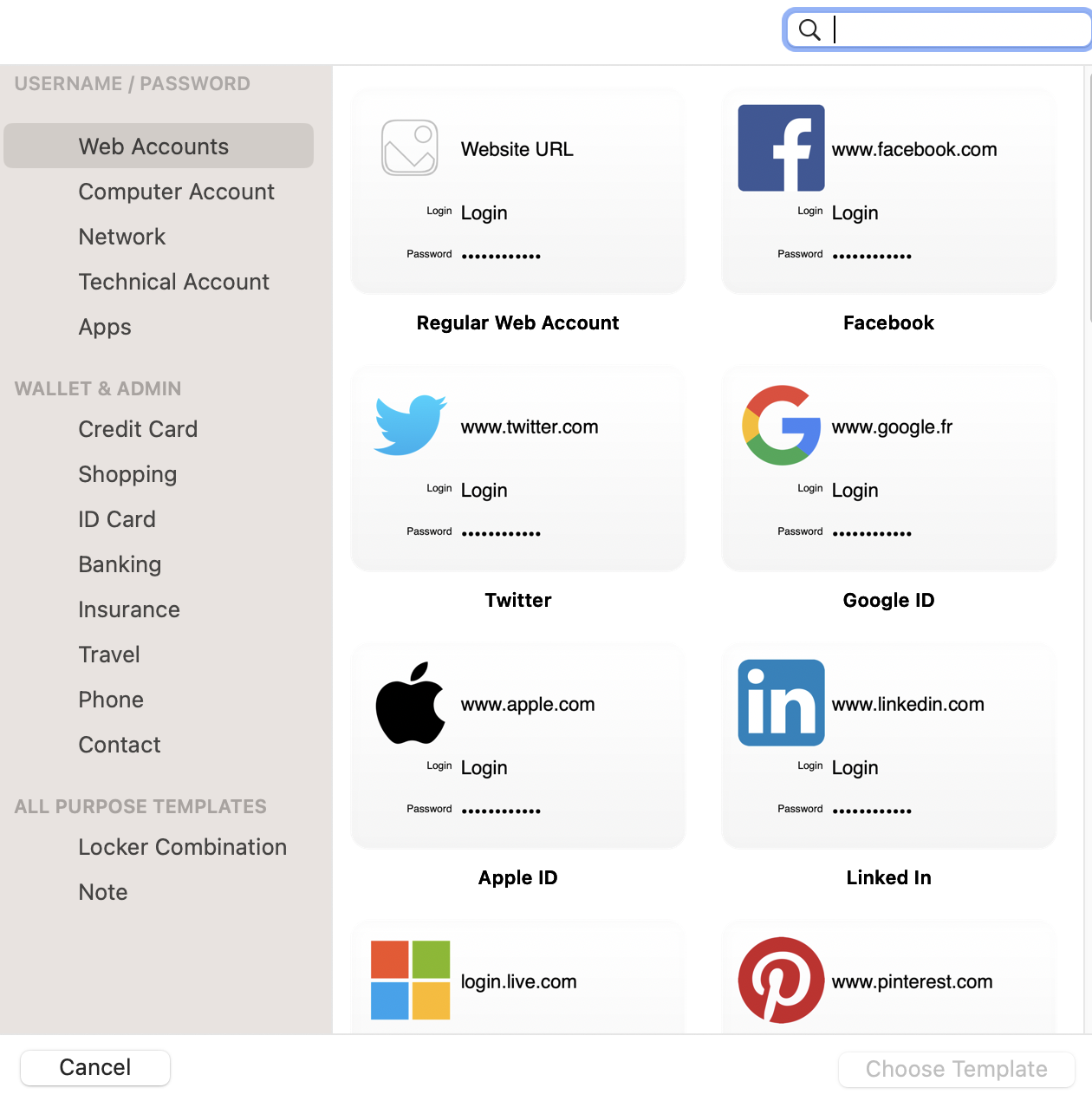Click the www.linkedin.com URL text

908,704
